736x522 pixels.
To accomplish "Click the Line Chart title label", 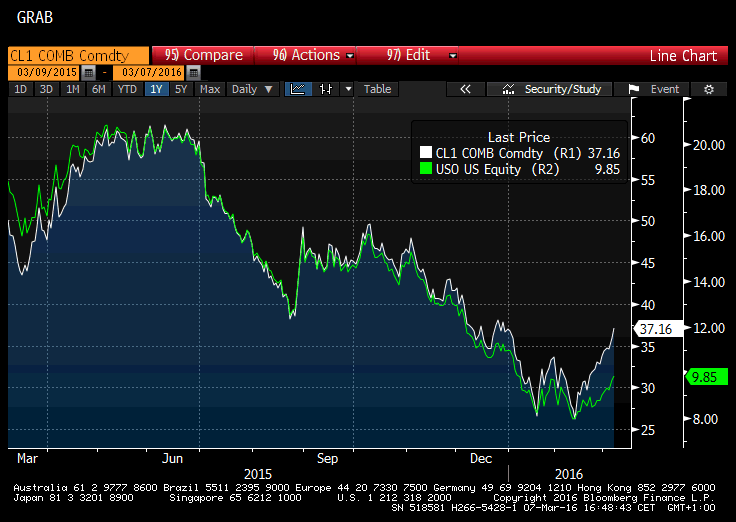I will [683, 56].
